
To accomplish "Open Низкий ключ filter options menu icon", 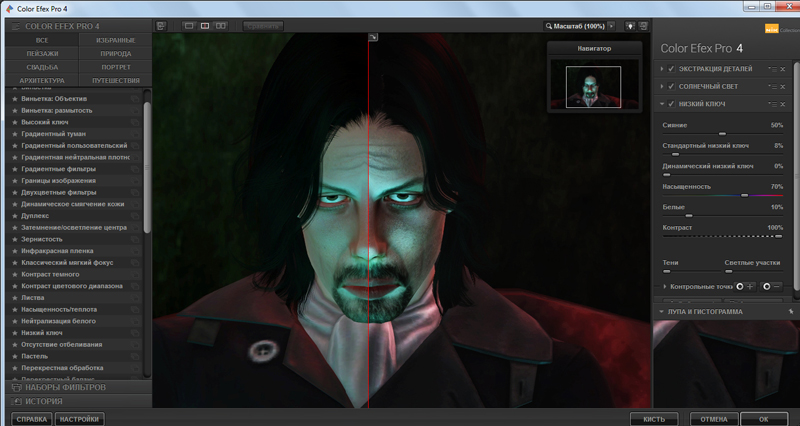I will pos(773,104).
